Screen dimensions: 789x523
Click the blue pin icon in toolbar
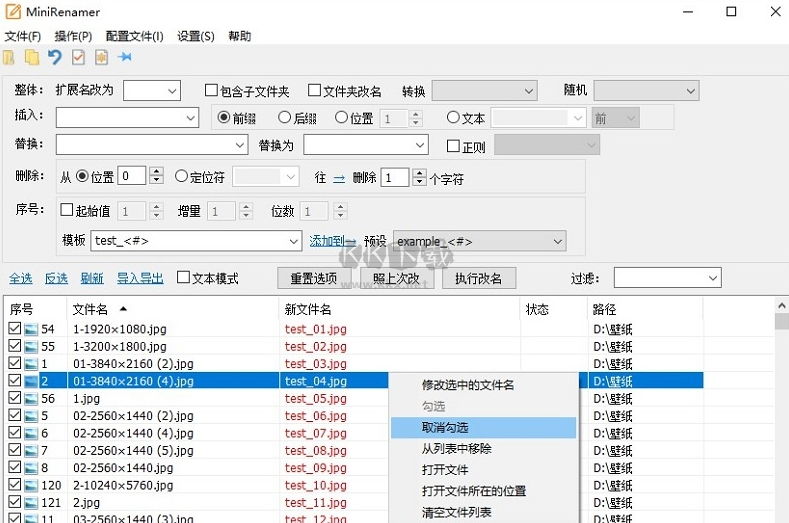click(125, 57)
